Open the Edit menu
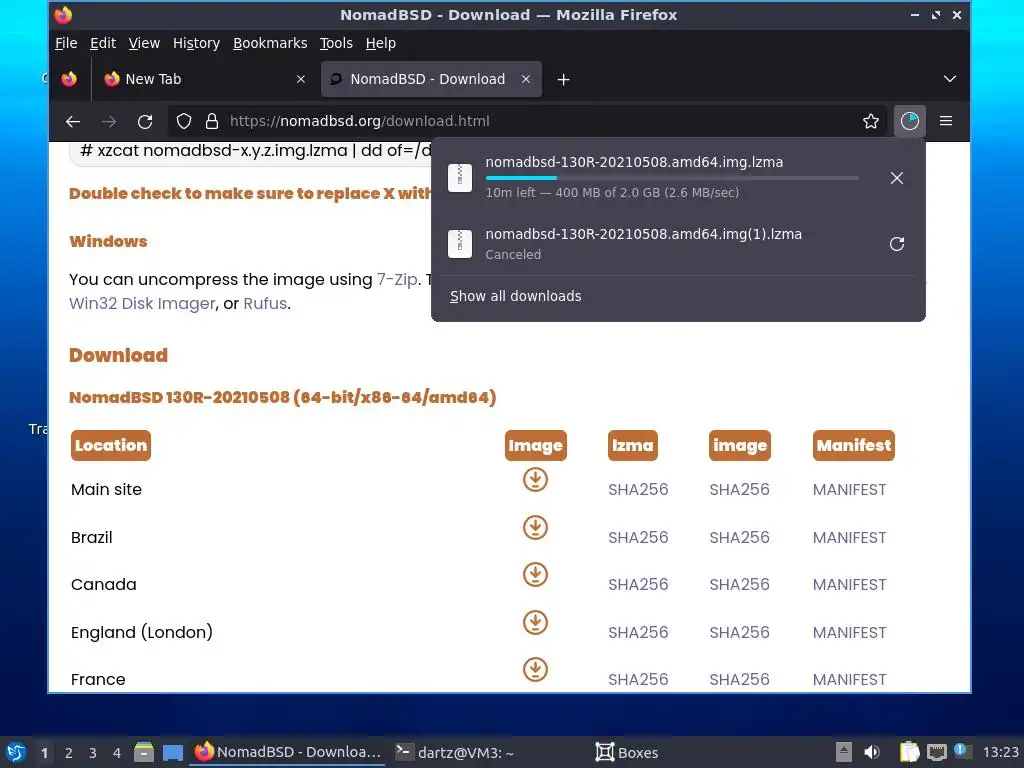This screenshot has width=1024, height=768. coord(103,43)
